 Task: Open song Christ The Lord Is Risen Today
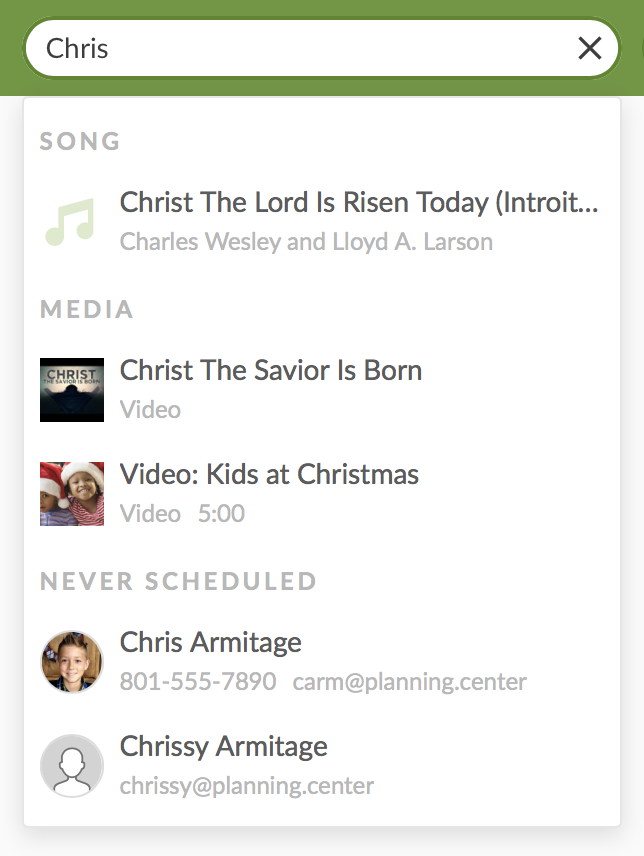[359, 202]
